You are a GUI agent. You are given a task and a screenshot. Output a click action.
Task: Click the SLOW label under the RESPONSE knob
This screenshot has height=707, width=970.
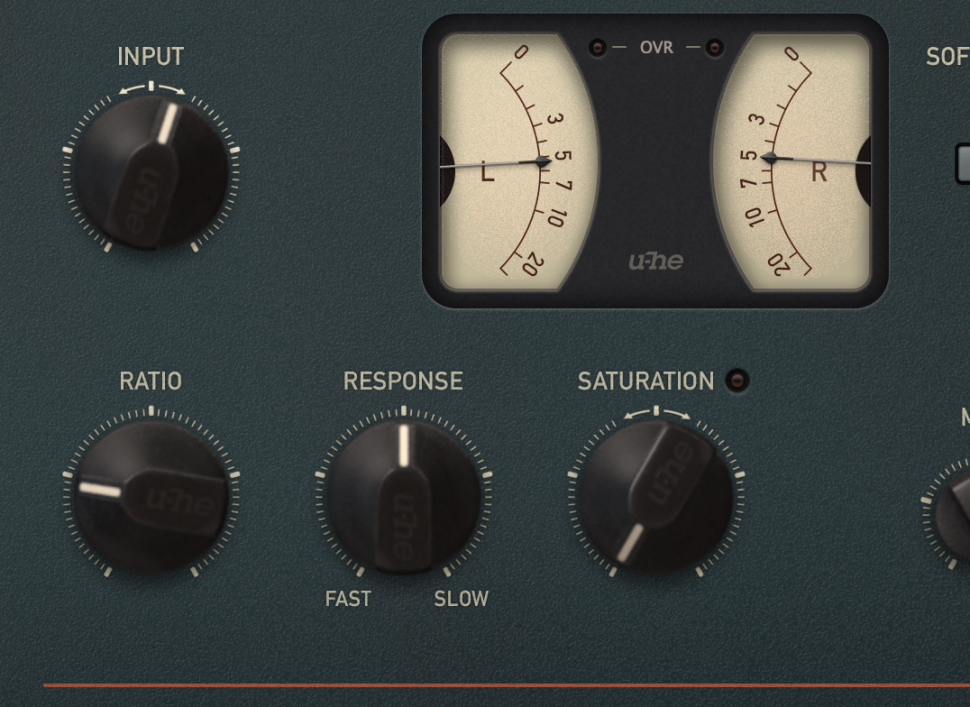(461, 599)
